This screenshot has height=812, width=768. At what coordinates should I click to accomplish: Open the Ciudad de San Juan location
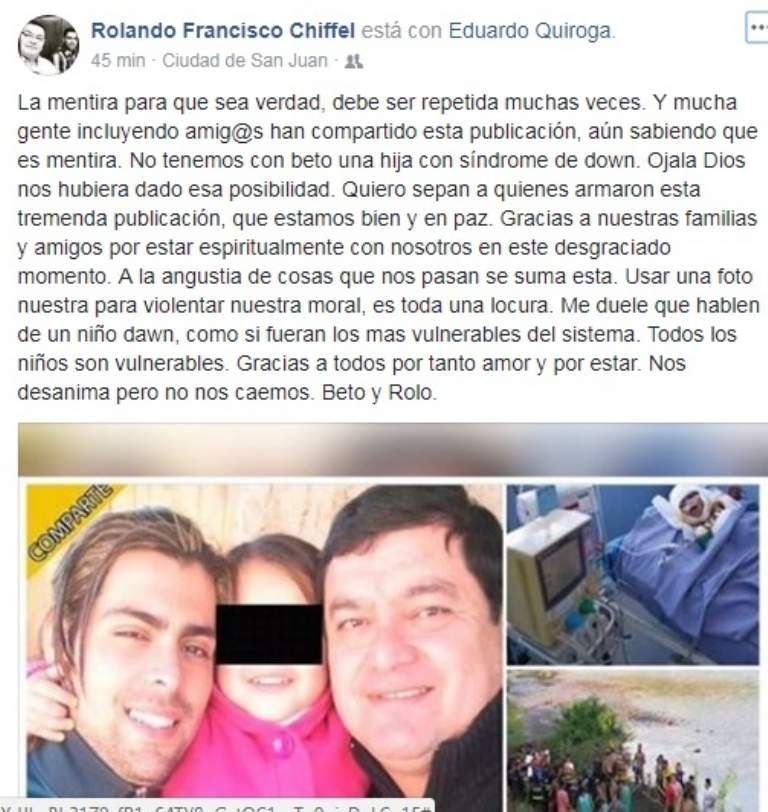tap(245, 61)
